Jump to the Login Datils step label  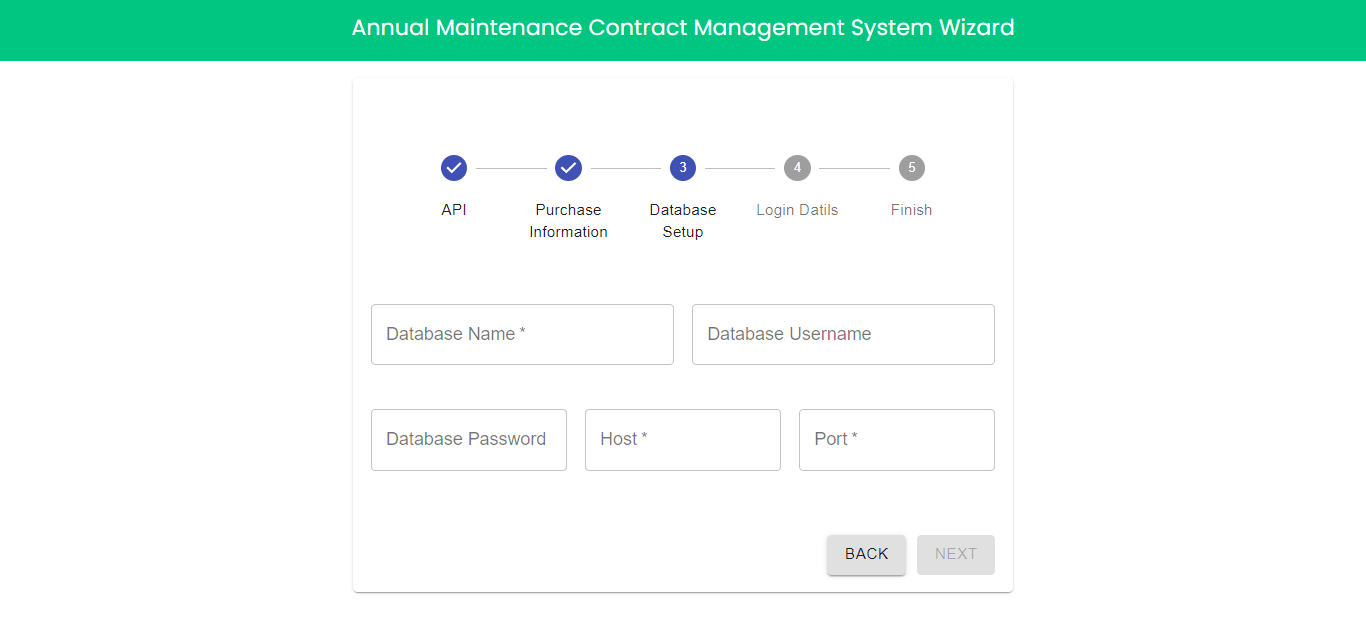point(797,210)
